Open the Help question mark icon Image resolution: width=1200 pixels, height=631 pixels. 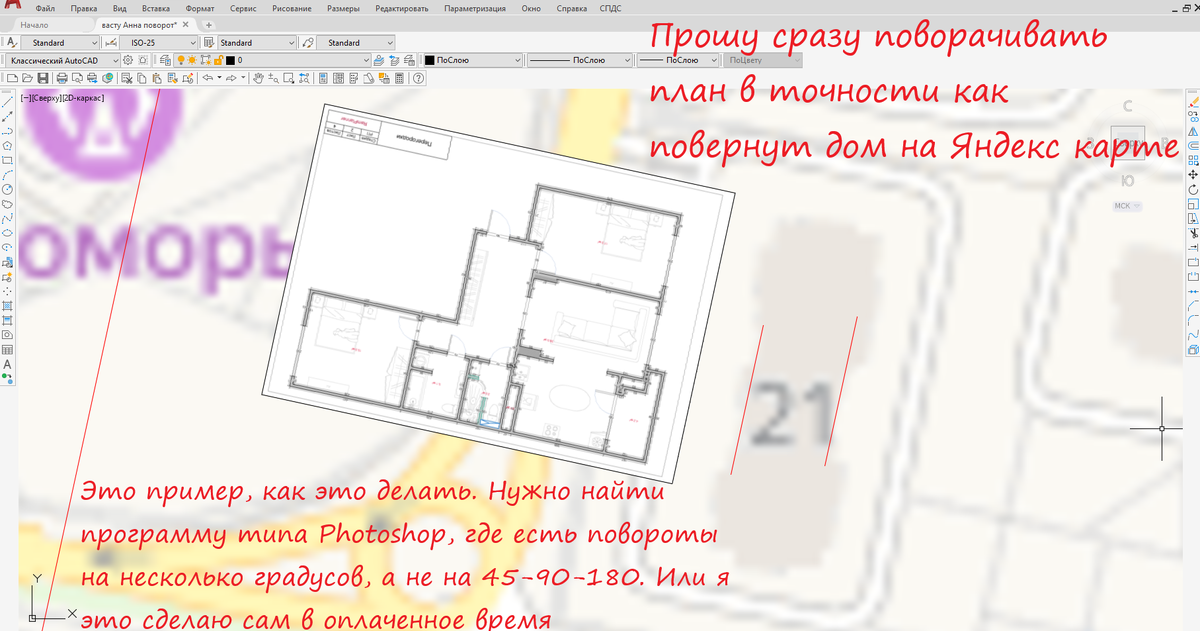416,78
